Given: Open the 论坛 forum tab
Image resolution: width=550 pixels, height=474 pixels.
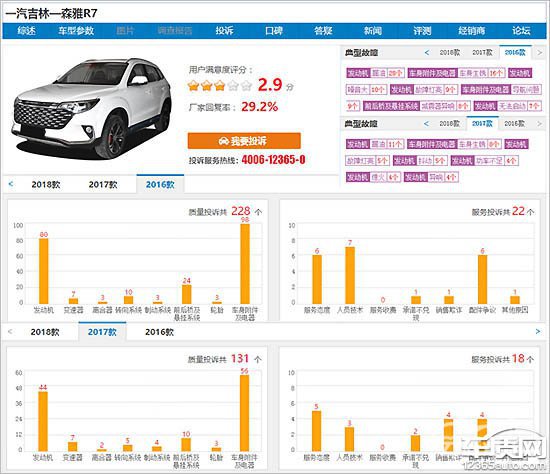Looking at the screenshot, I should [x=521, y=31].
